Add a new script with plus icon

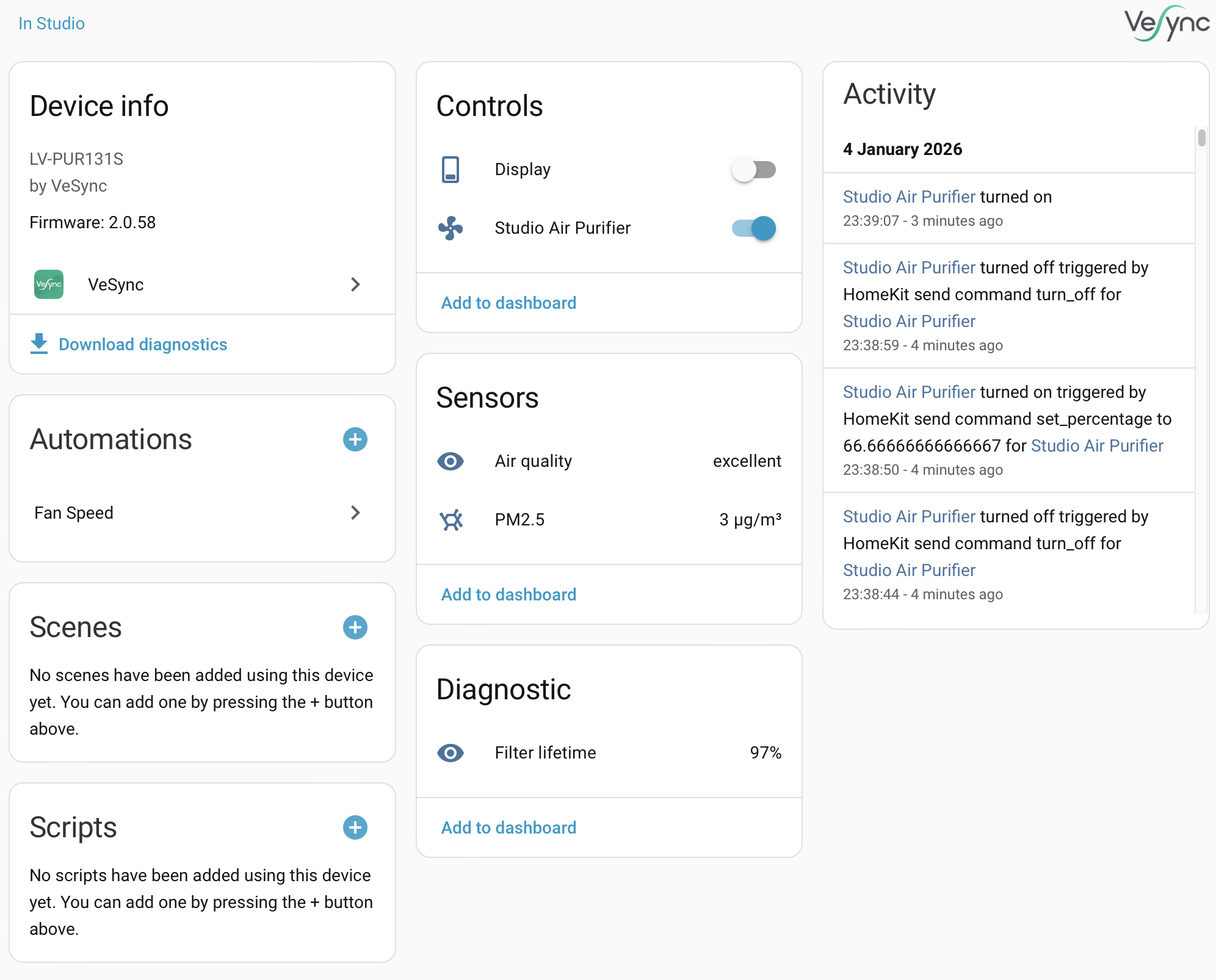(x=355, y=827)
